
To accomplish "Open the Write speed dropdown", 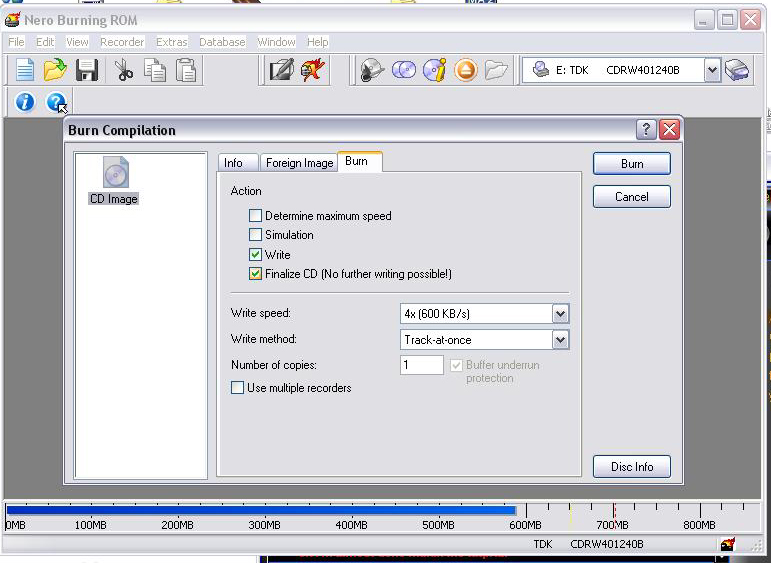I will tap(560, 313).
